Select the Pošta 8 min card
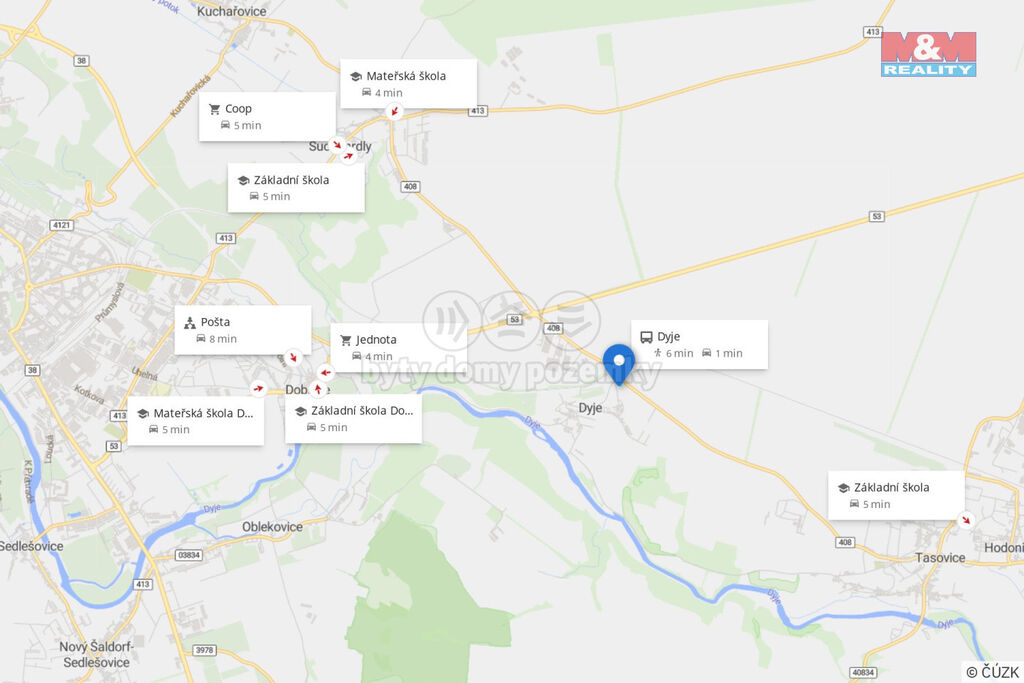1024x683 pixels. (x=242, y=330)
